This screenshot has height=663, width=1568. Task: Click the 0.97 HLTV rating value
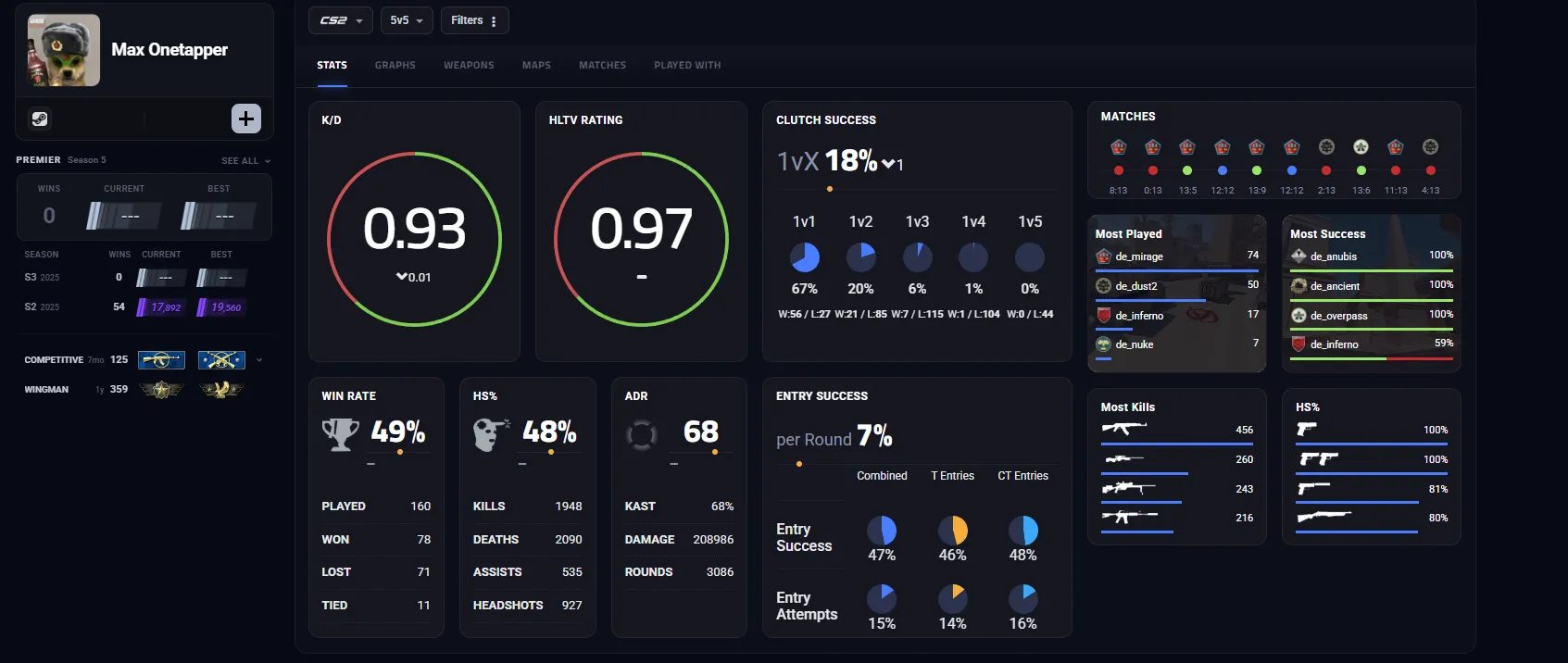pos(642,229)
